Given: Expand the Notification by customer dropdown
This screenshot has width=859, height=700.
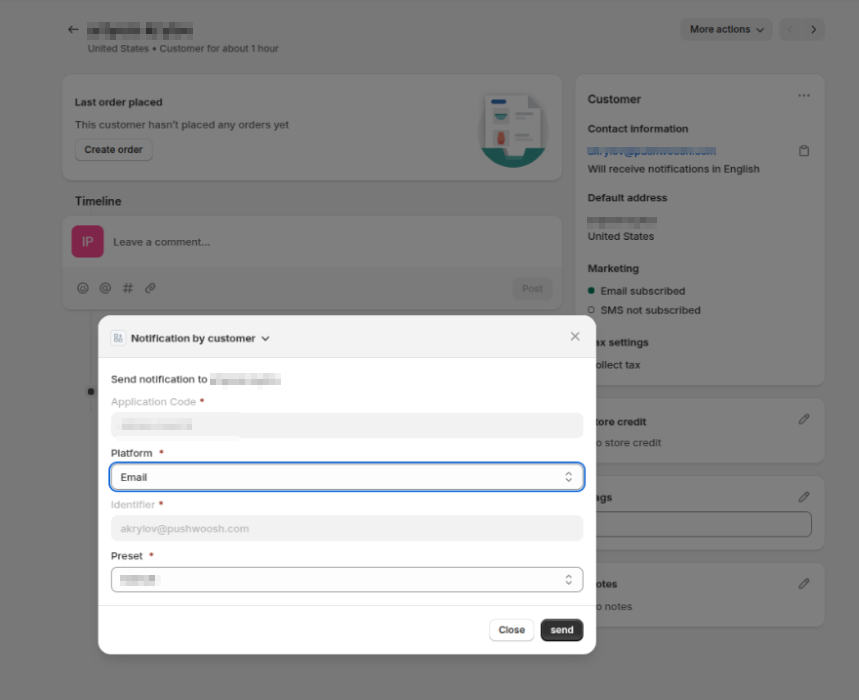Looking at the screenshot, I should pyautogui.click(x=200, y=338).
